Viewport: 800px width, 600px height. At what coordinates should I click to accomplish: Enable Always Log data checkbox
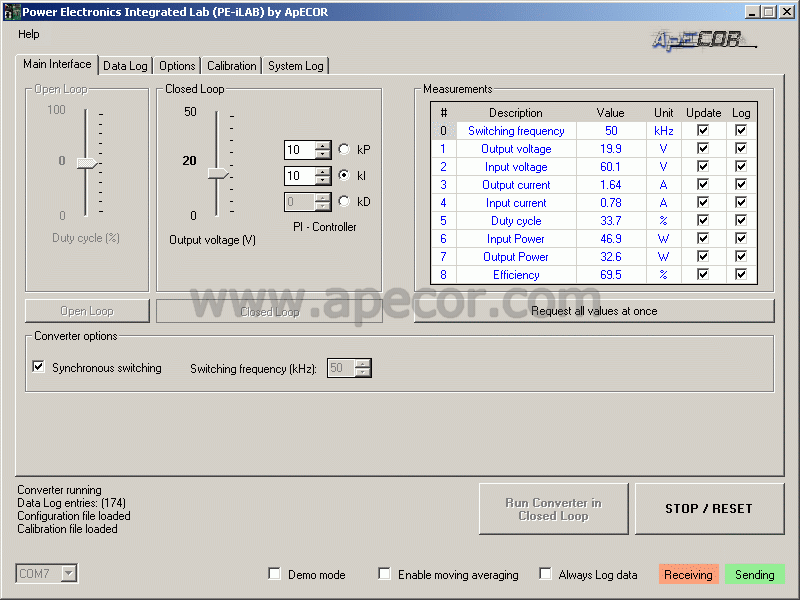(x=545, y=573)
